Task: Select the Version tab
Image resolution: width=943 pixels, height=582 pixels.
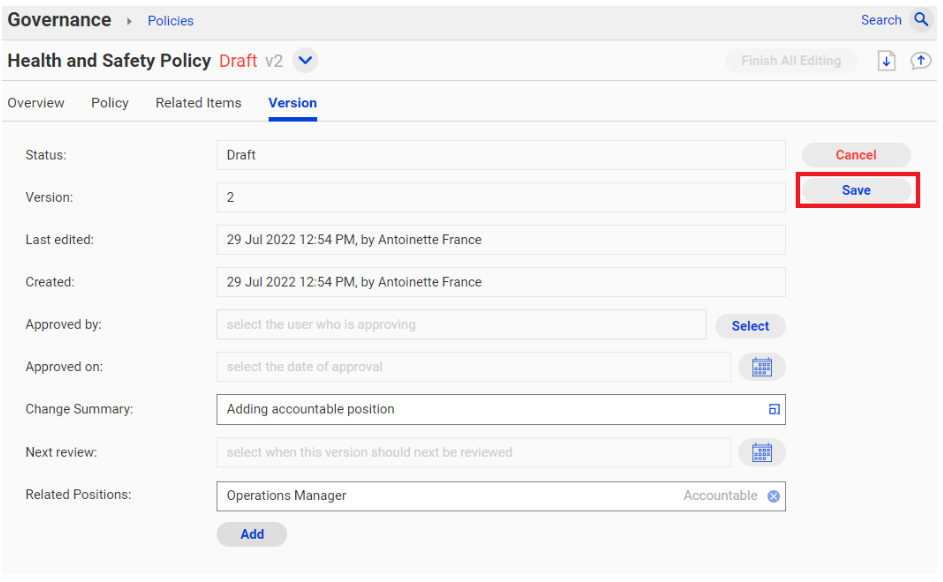Action: point(292,103)
